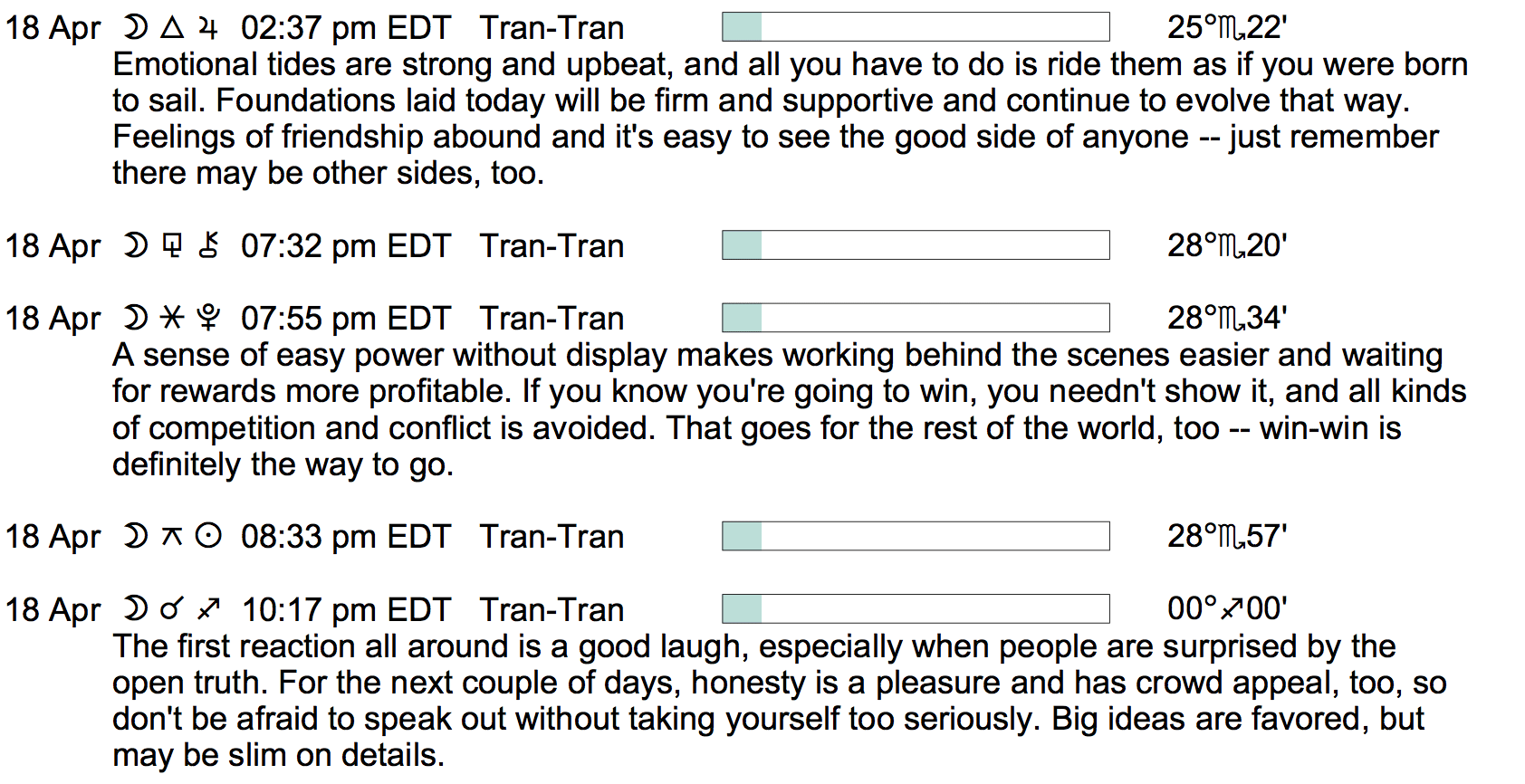
Task: Select the conjunction symbol in the 10:17 pm row
Action: (x=171, y=609)
